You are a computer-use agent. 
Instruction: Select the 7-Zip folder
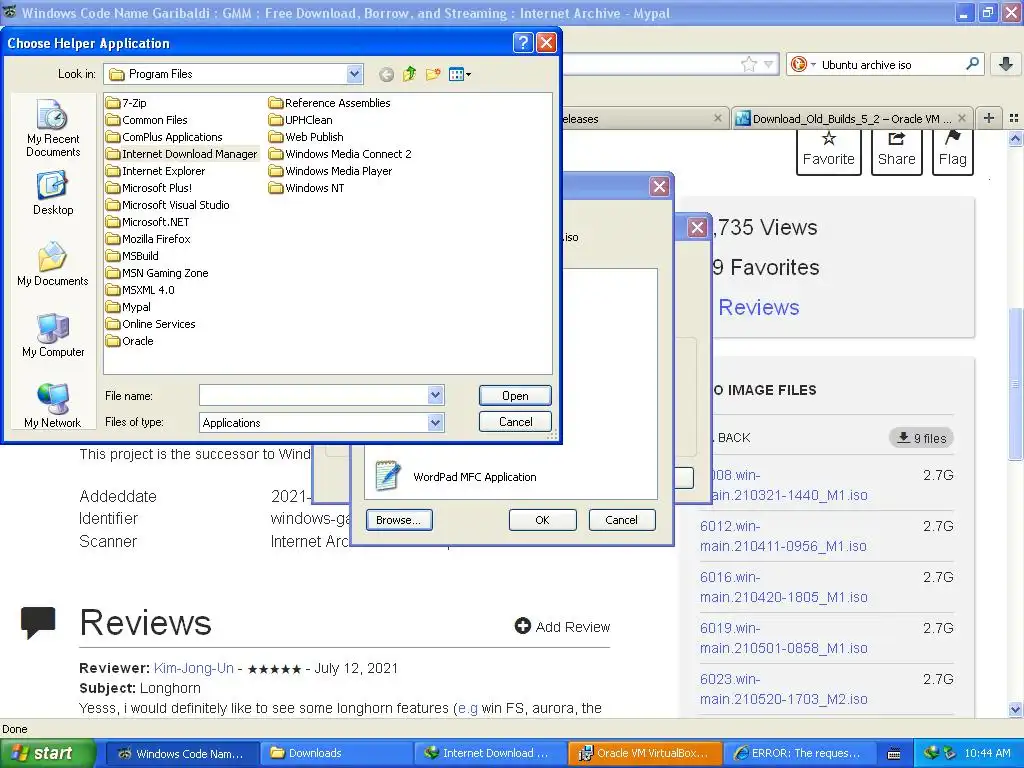coord(126,103)
